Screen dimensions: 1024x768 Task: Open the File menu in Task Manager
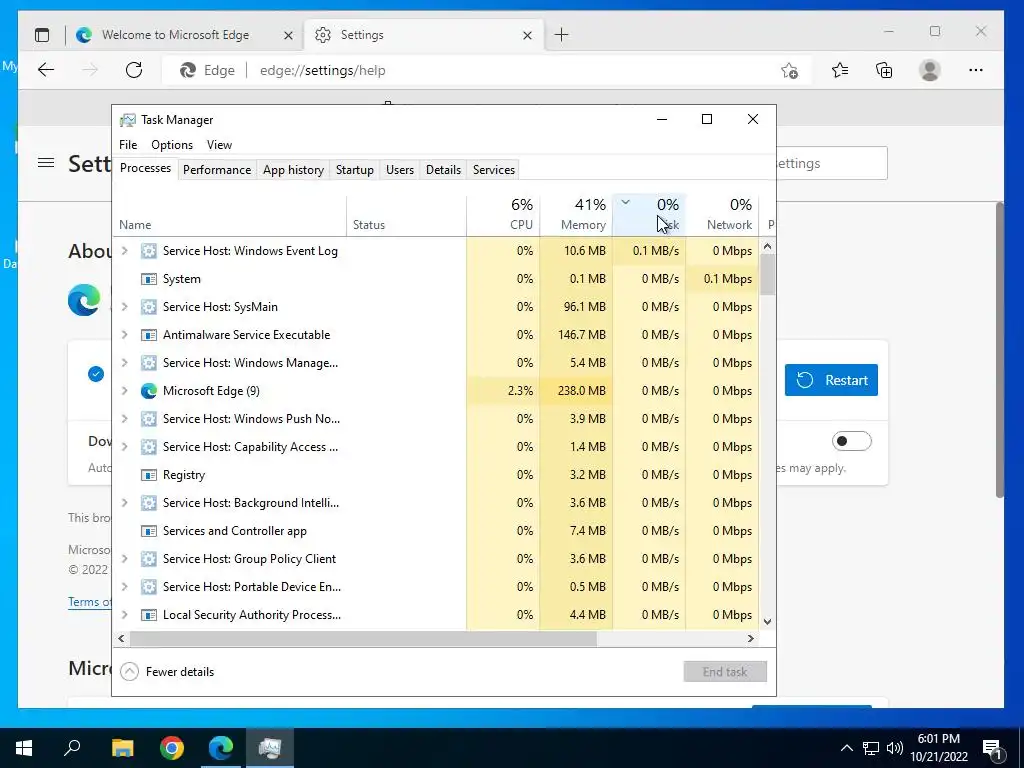[128, 145]
